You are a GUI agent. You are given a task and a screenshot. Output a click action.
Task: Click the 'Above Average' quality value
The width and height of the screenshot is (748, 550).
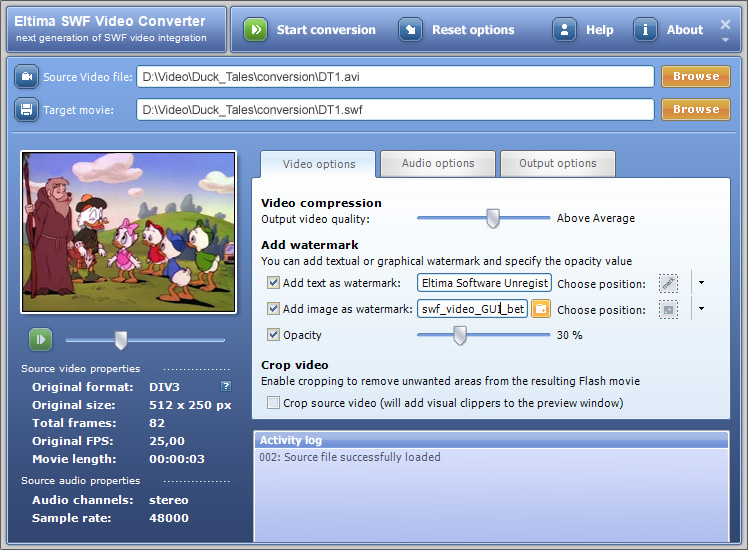click(x=596, y=218)
